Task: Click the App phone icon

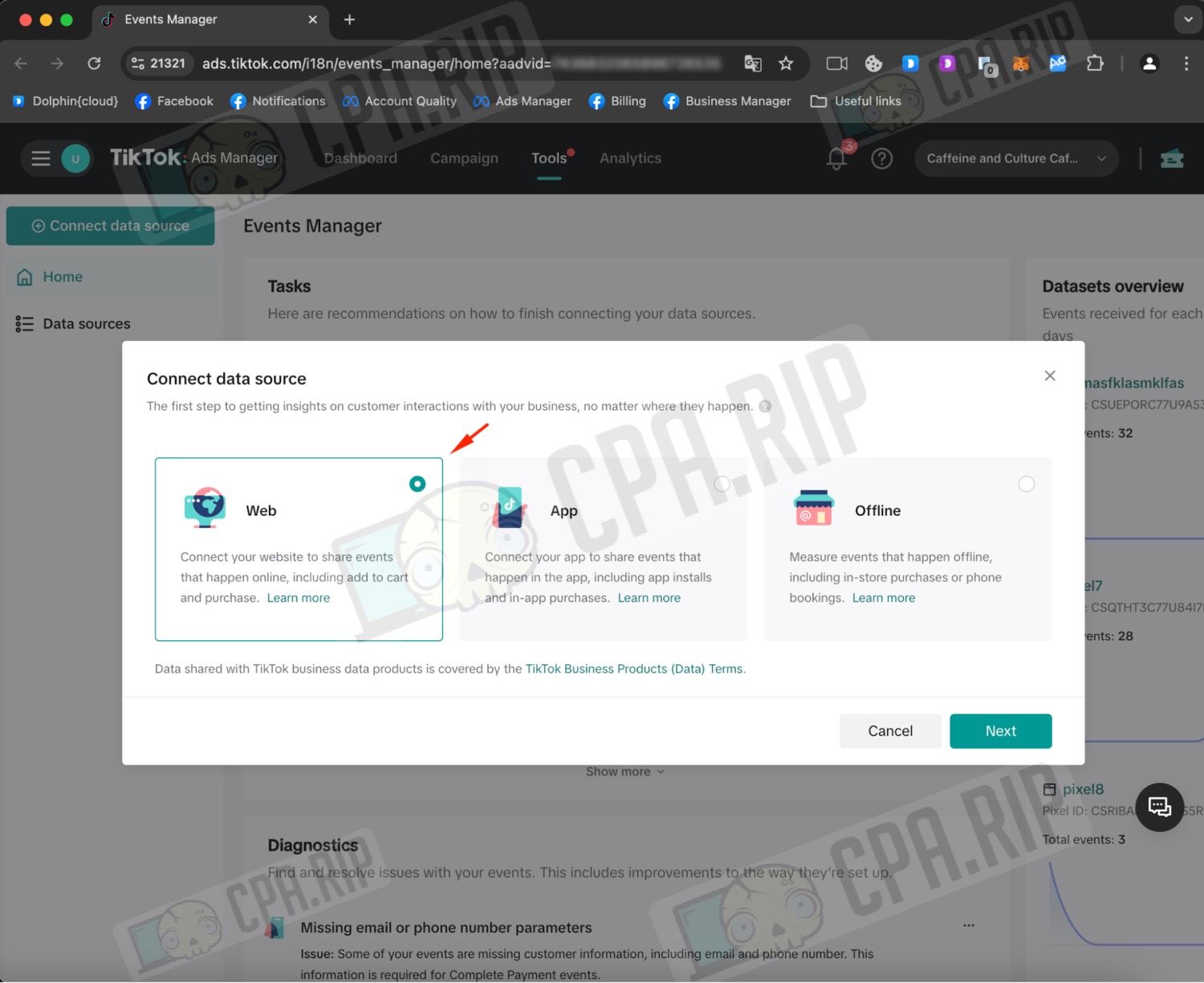Action: (x=509, y=508)
